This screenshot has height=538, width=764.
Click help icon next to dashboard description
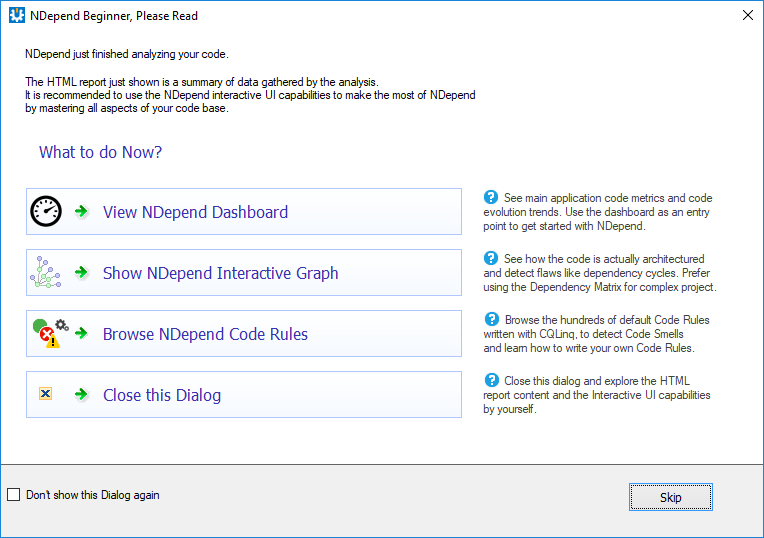click(x=491, y=197)
